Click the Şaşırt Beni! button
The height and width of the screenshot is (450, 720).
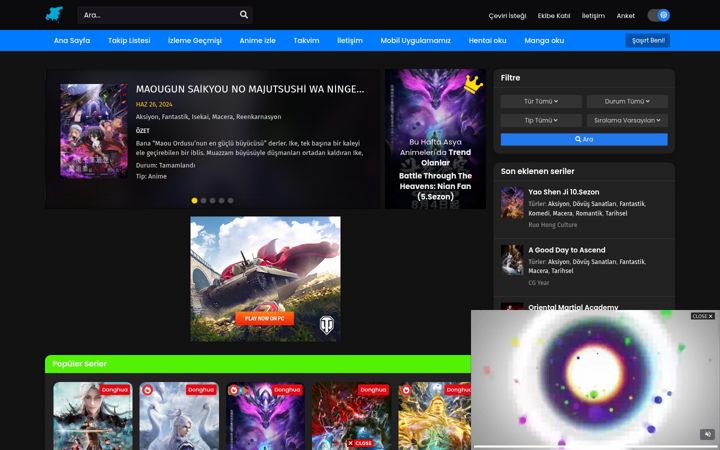point(647,40)
